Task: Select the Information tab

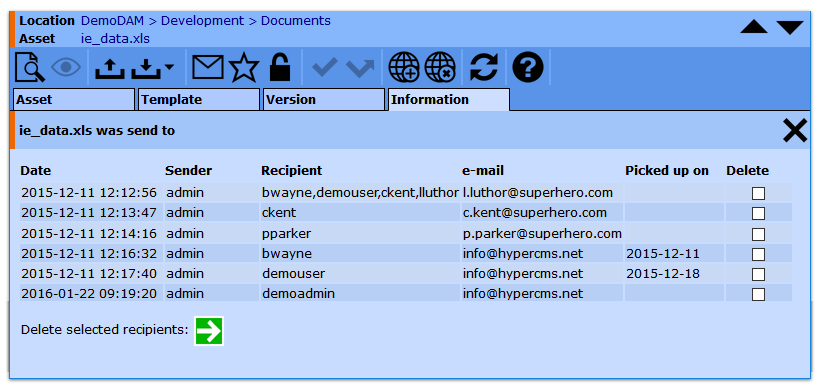Action: pos(449,99)
